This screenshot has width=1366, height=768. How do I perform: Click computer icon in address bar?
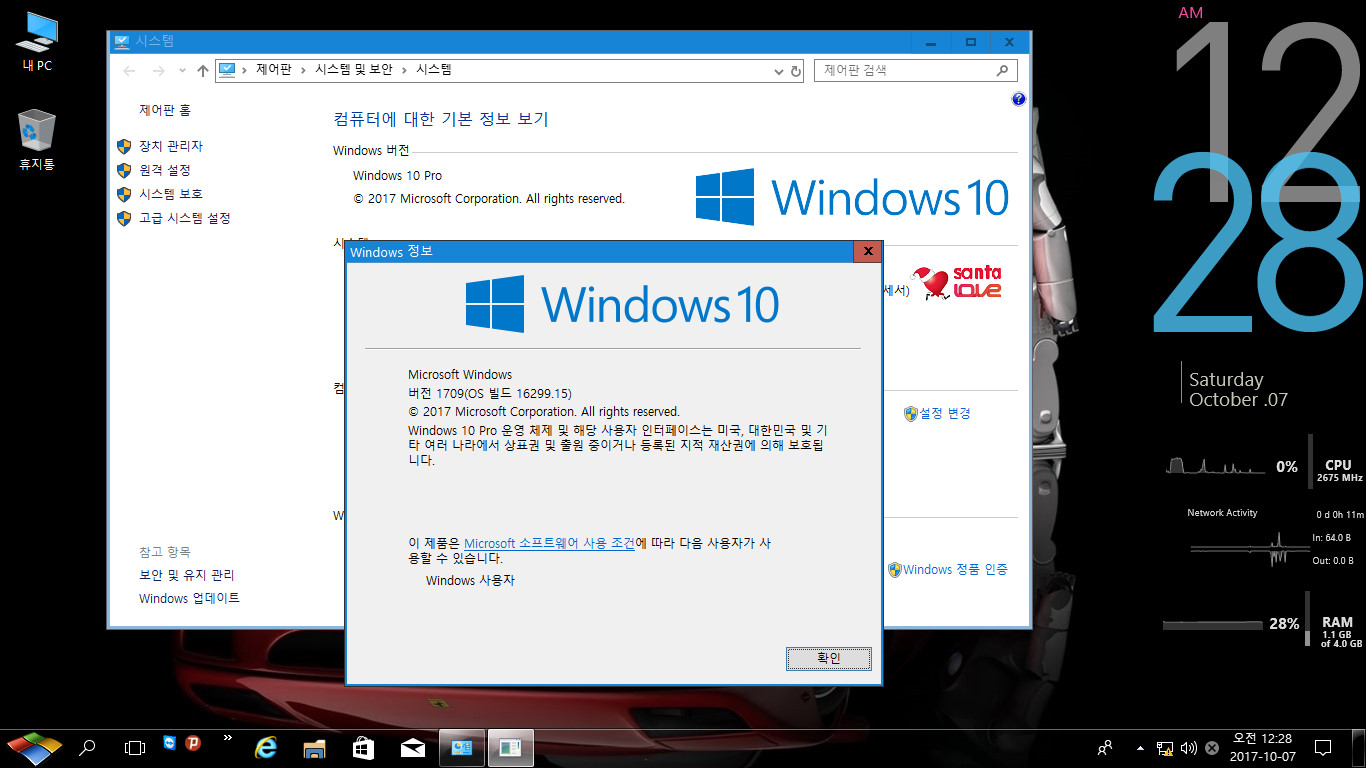tap(227, 70)
